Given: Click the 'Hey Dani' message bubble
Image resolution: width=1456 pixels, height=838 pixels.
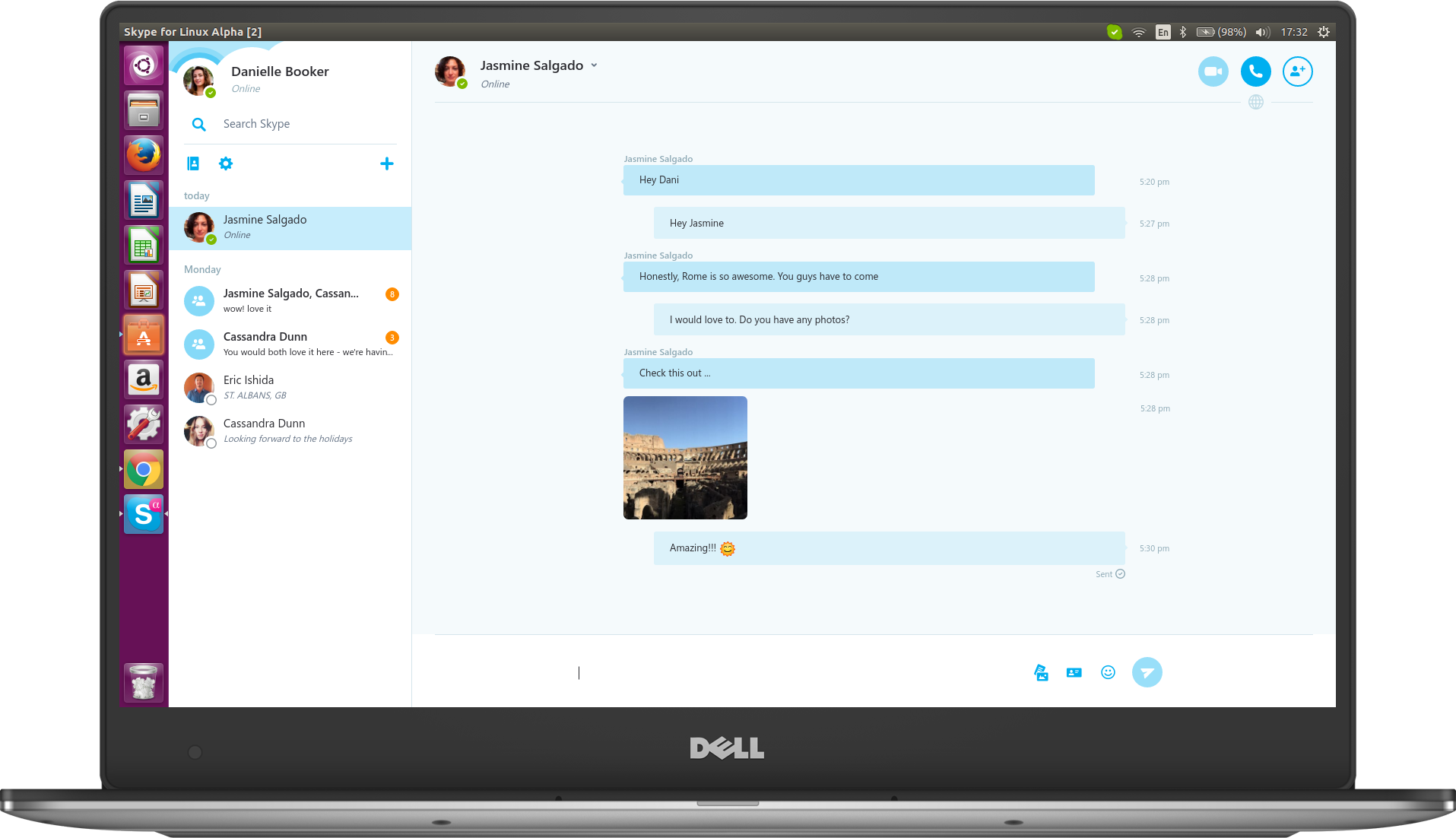Looking at the screenshot, I should (x=858, y=180).
